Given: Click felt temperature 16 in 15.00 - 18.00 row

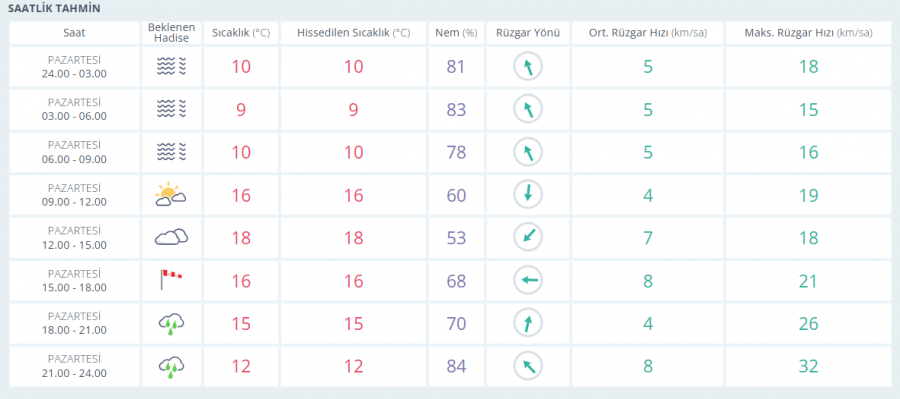Looking at the screenshot, I should [x=354, y=281].
